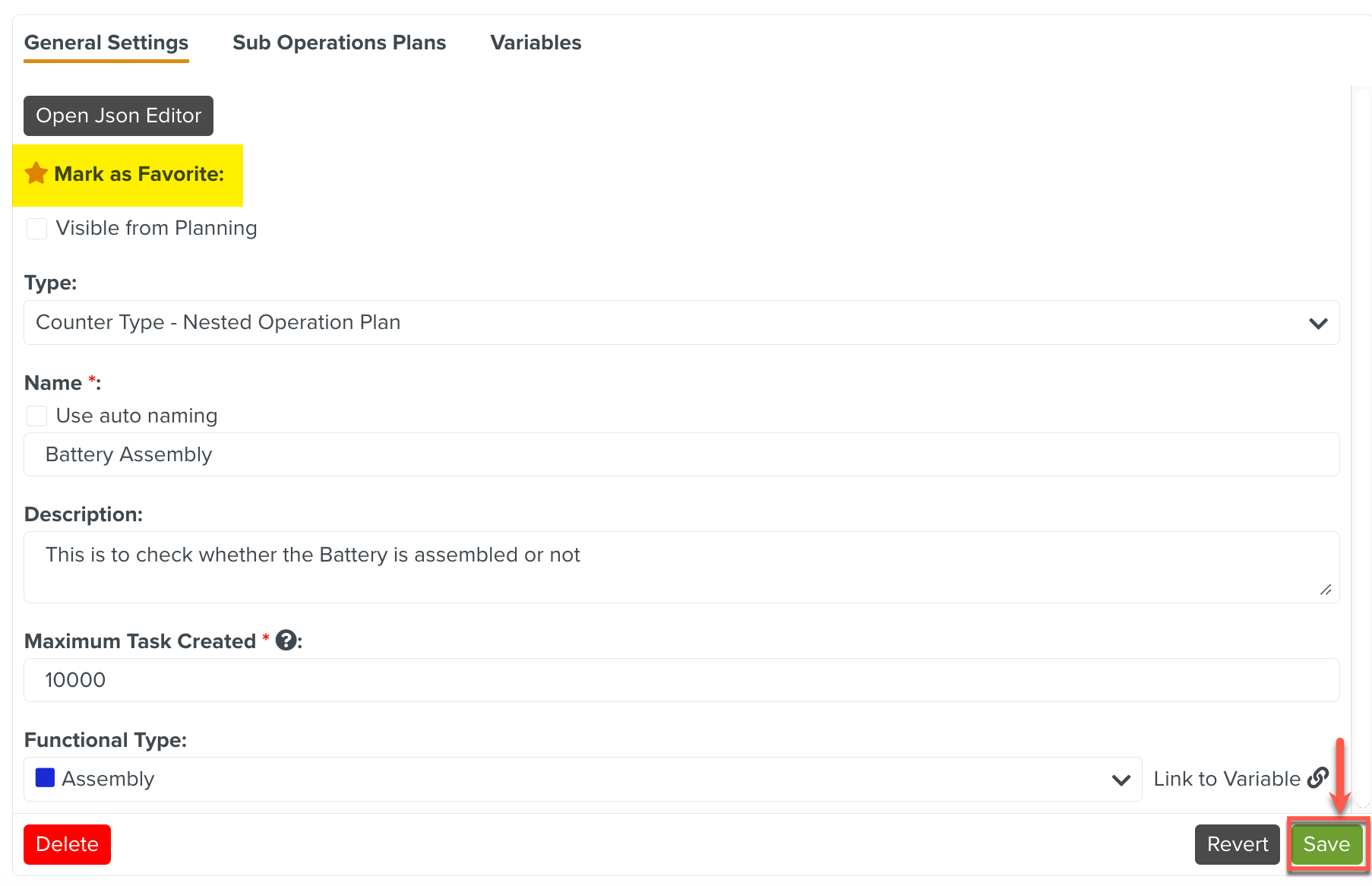Click the chain link icon beside Link to Variable
Viewport: 1372px width, 886px height.
click(x=1318, y=778)
